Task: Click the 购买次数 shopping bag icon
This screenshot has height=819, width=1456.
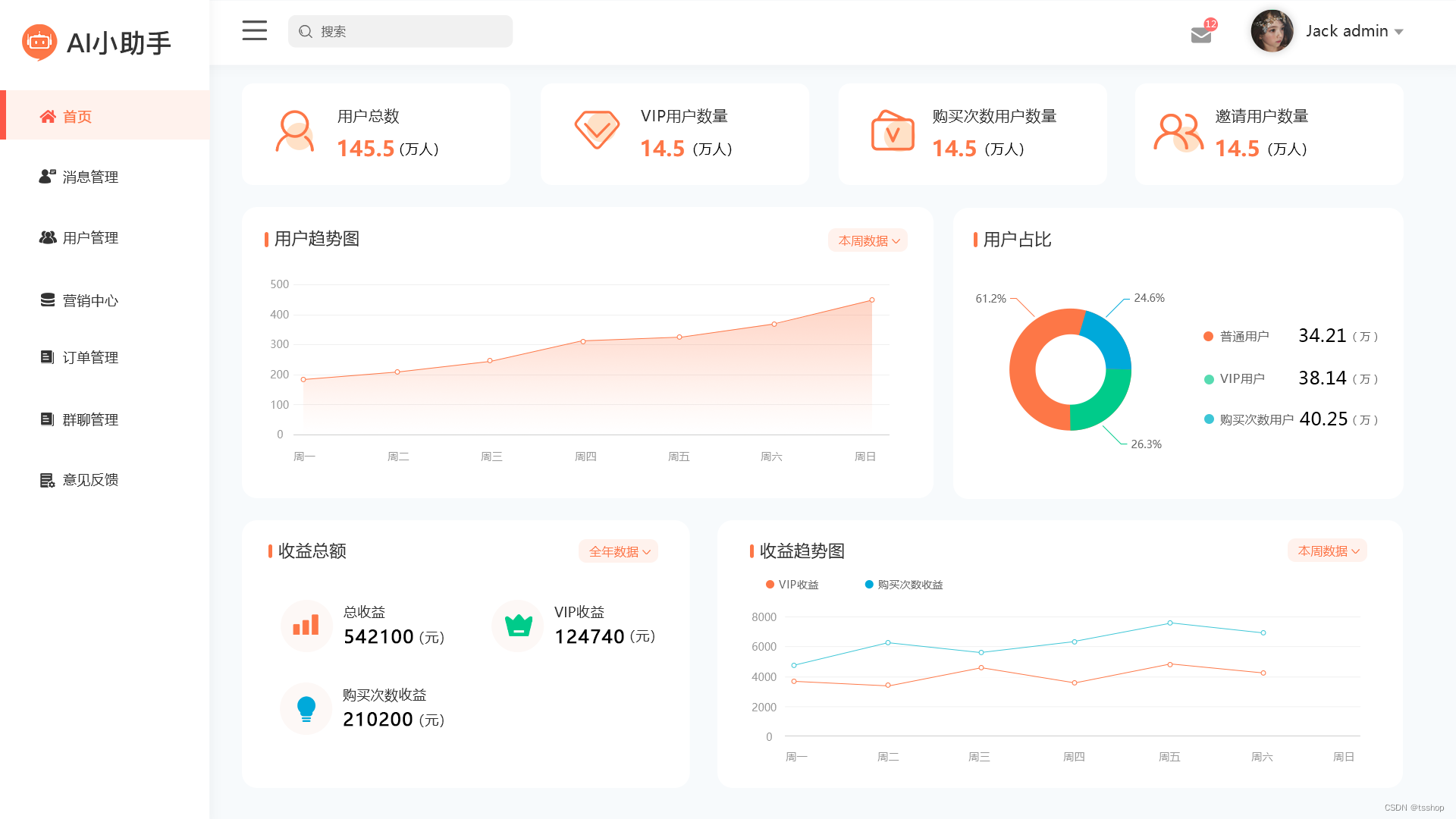Action: [892, 130]
